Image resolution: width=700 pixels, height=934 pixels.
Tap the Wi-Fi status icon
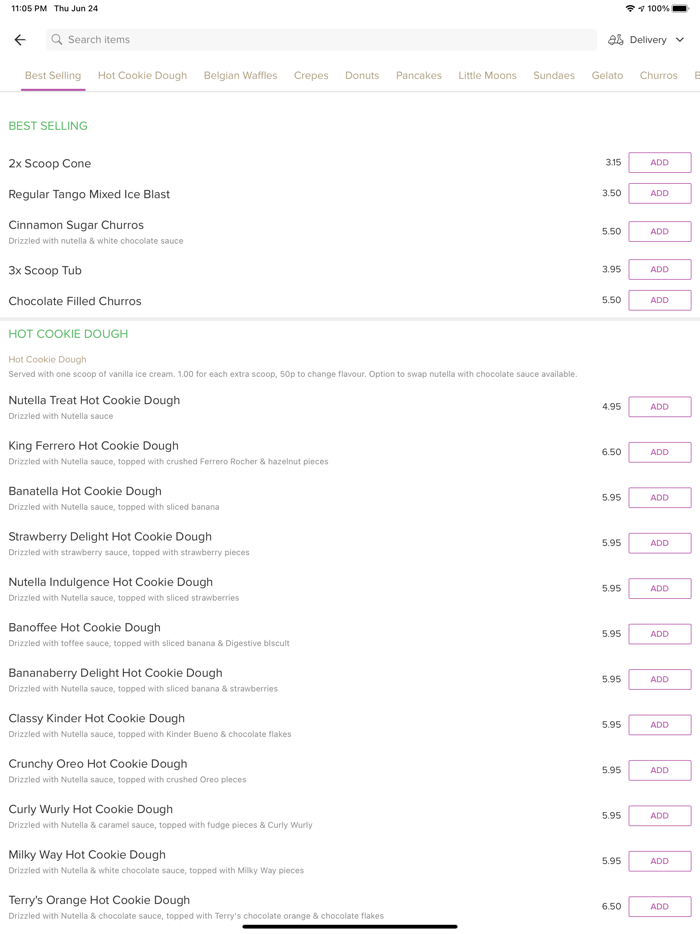pos(629,8)
